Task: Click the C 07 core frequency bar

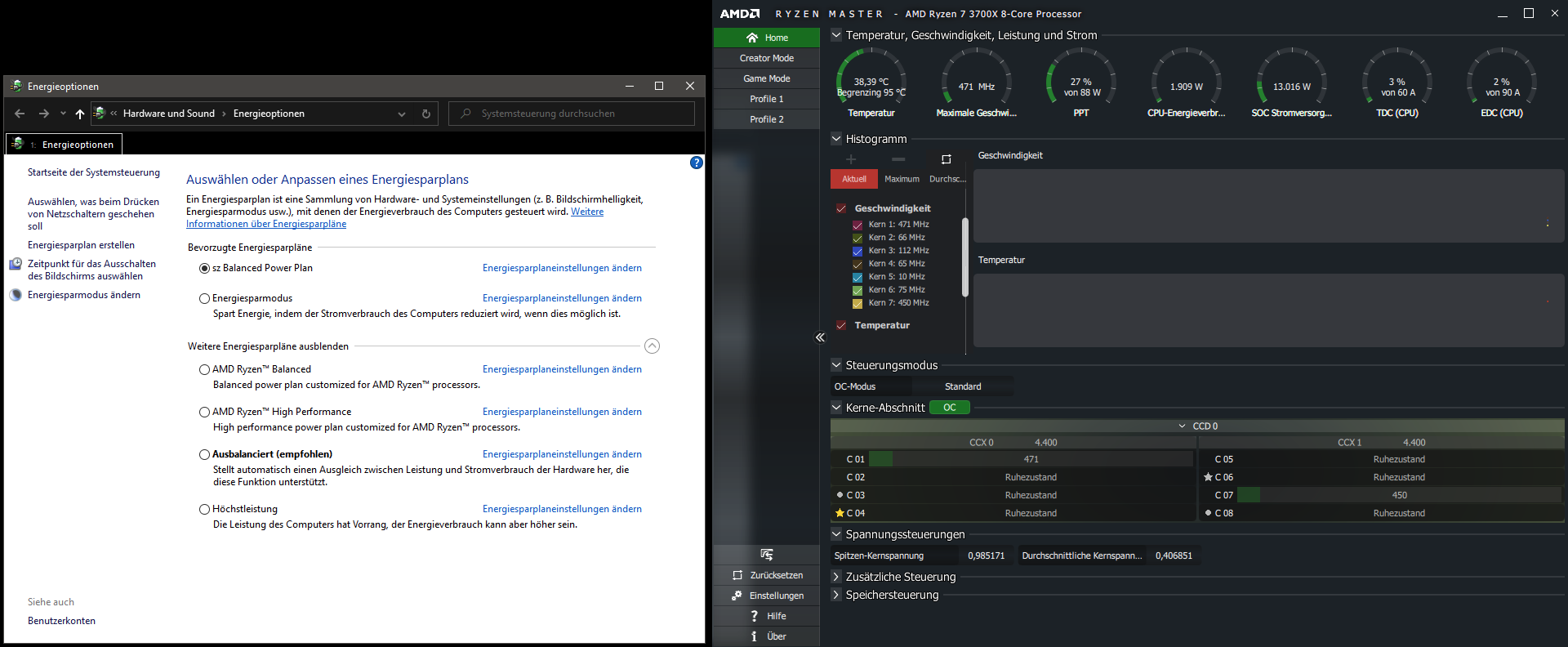Action: point(1399,495)
